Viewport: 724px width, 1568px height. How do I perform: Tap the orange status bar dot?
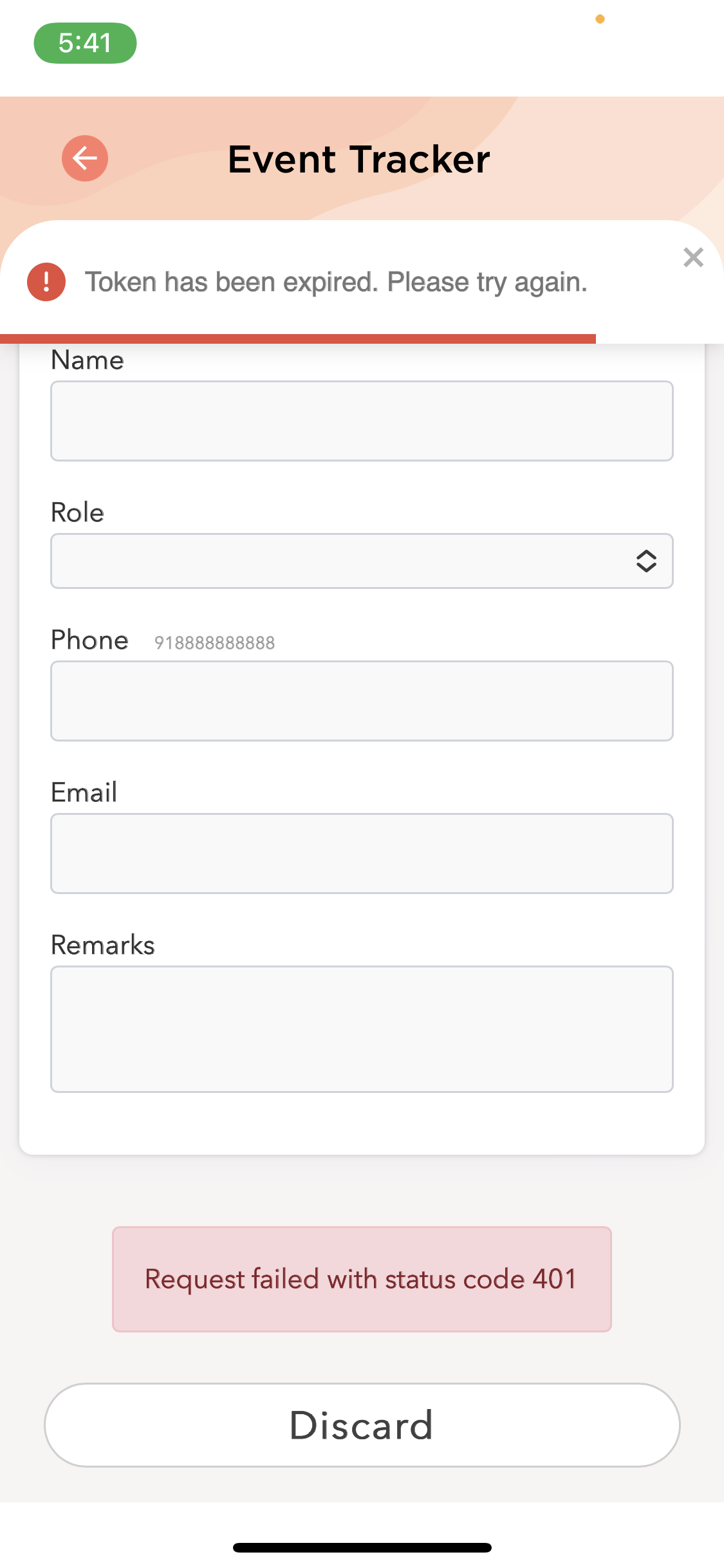[600, 19]
